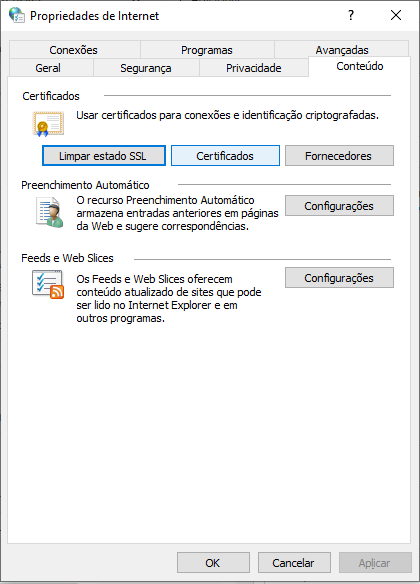Click the 'Propriedades de Internet' window title
The width and height of the screenshot is (420, 584).
95,16
